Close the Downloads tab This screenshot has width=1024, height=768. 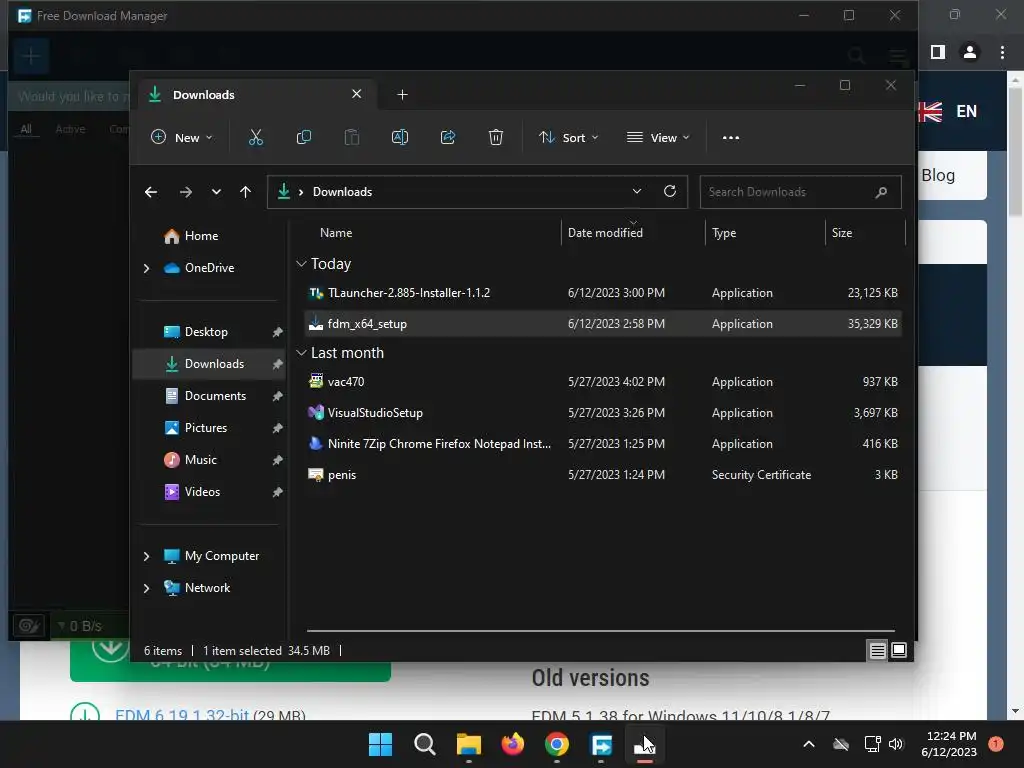pyautogui.click(x=357, y=94)
